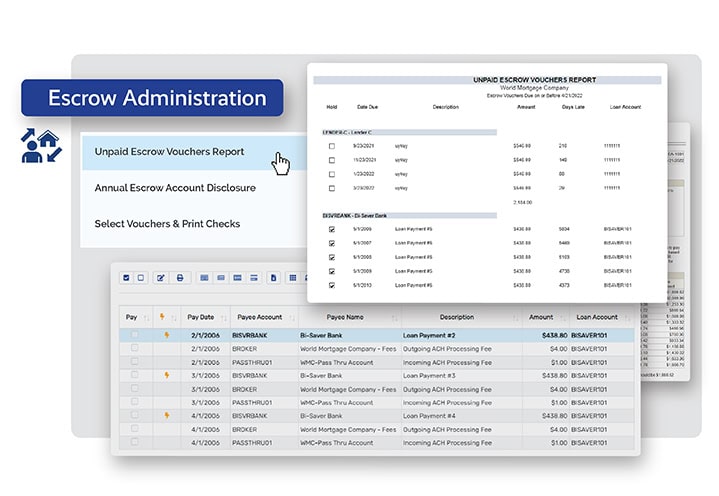Click the sort arrows on the Amount column
719x496 pixels.
pyautogui.click(x=563, y=318)
